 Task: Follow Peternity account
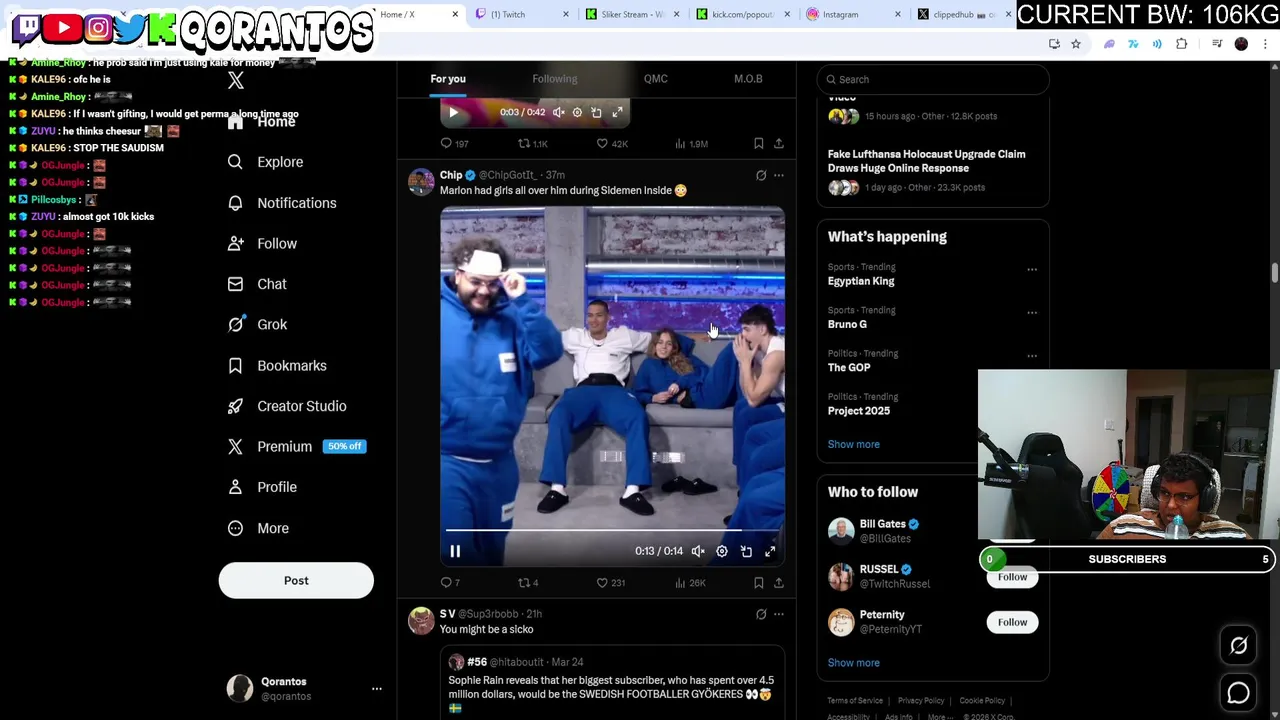point(1012,622)
